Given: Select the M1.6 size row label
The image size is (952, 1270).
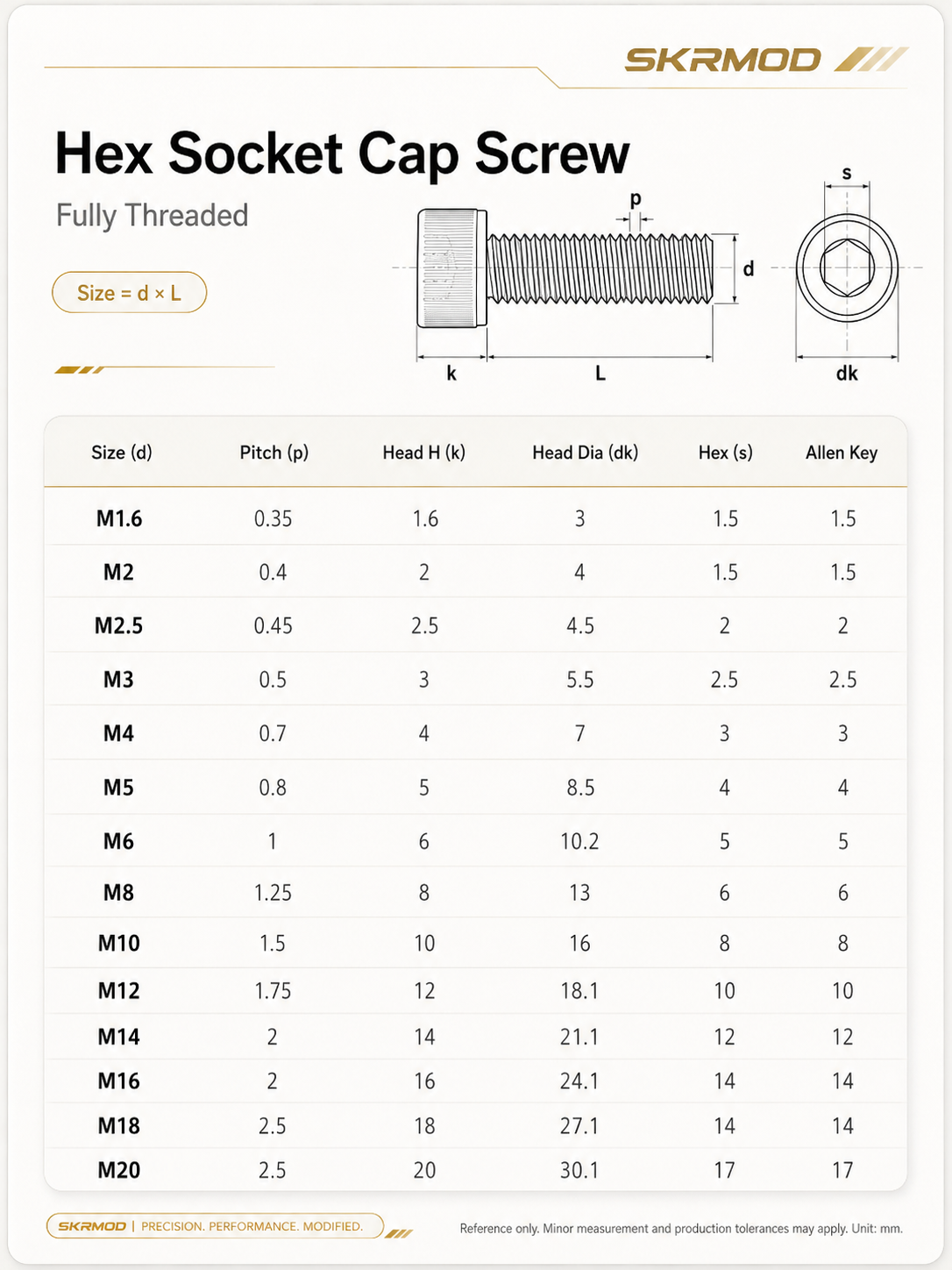Looking at the screenshot, I should click(119, 518).
